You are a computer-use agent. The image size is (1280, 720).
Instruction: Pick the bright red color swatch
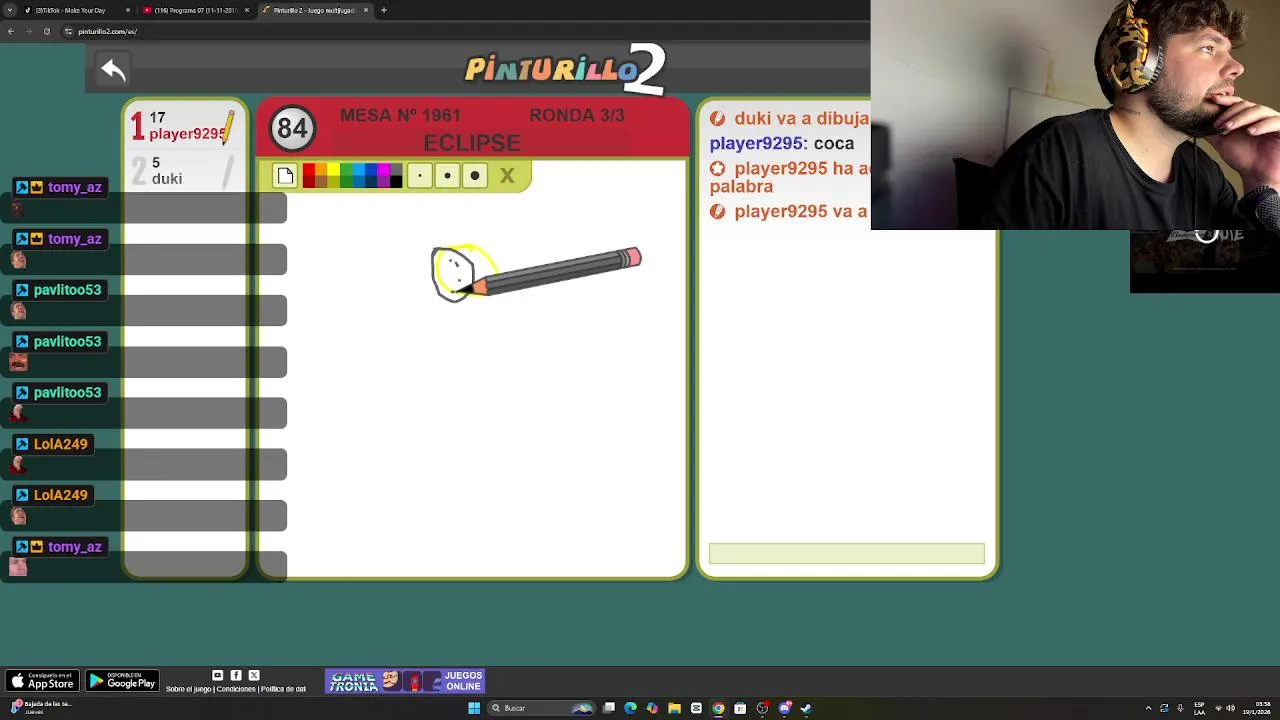309,171
